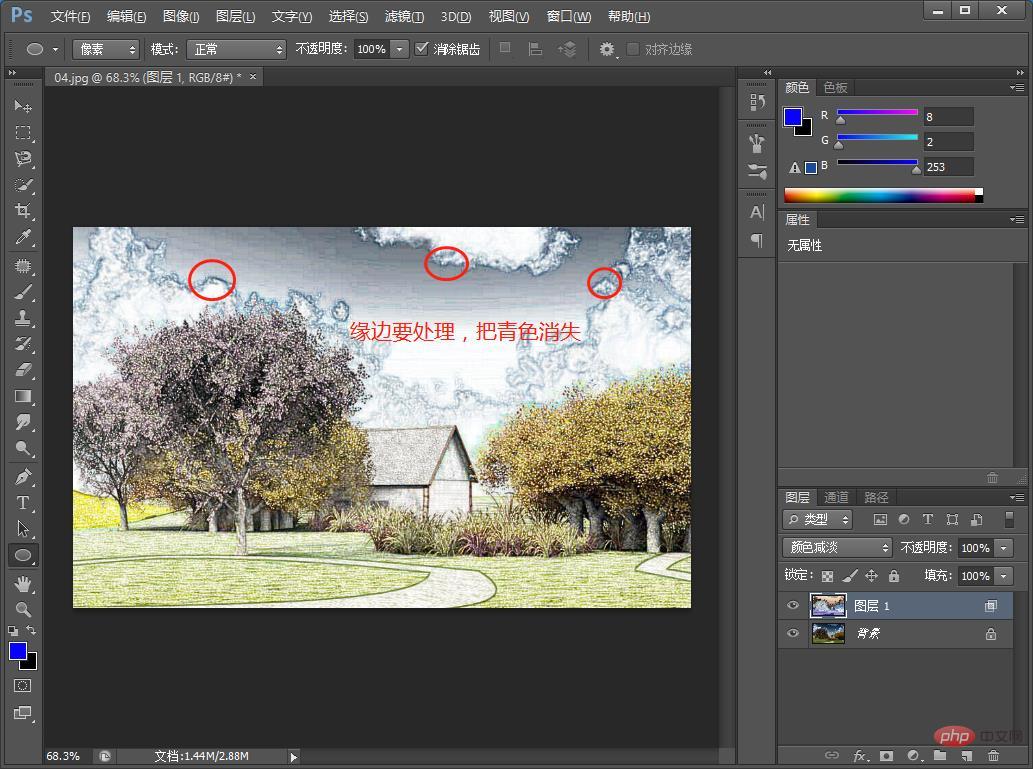Select the History Brush tool
1033x769 pixels.
(23, 344)
